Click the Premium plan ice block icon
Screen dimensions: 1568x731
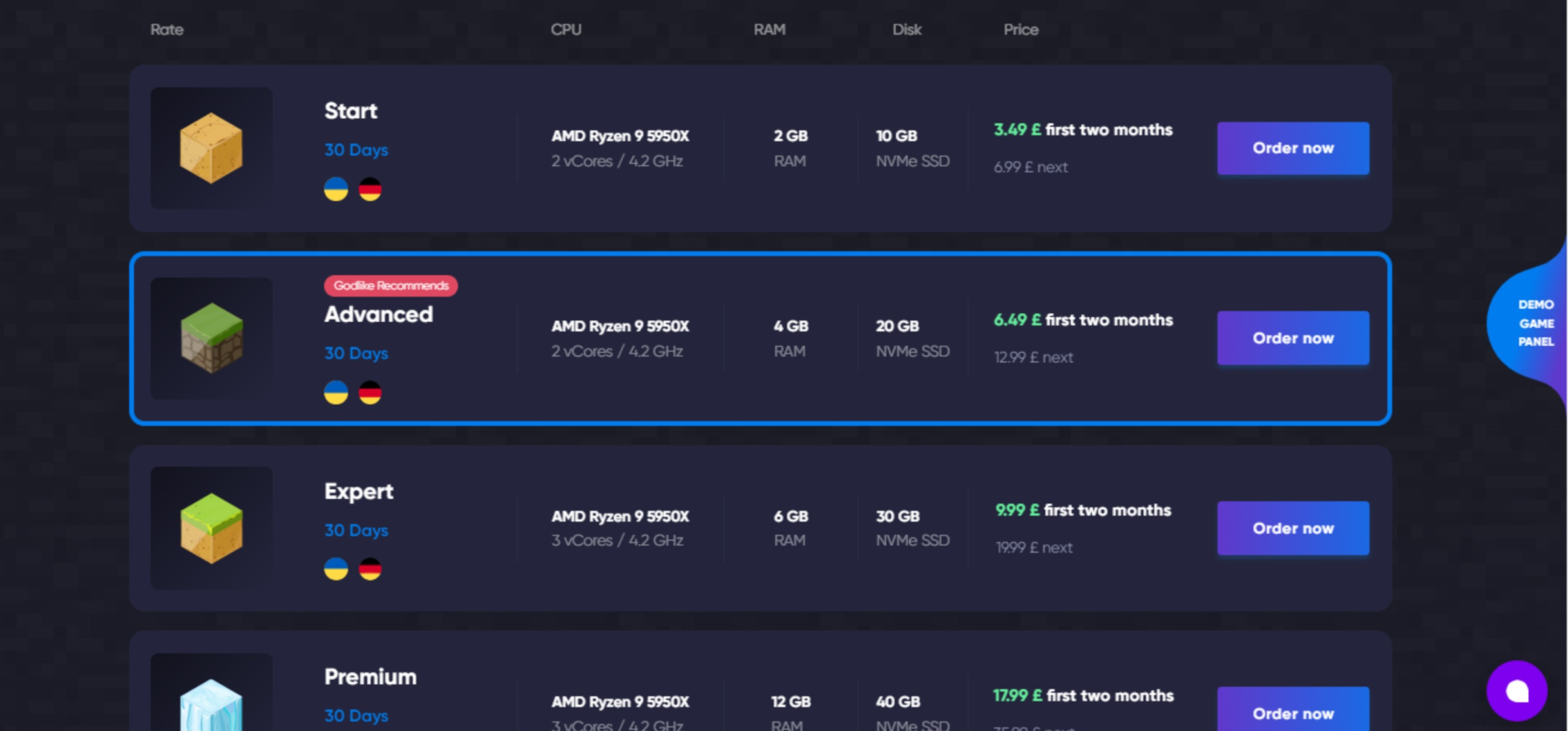(x=212, y=704)
